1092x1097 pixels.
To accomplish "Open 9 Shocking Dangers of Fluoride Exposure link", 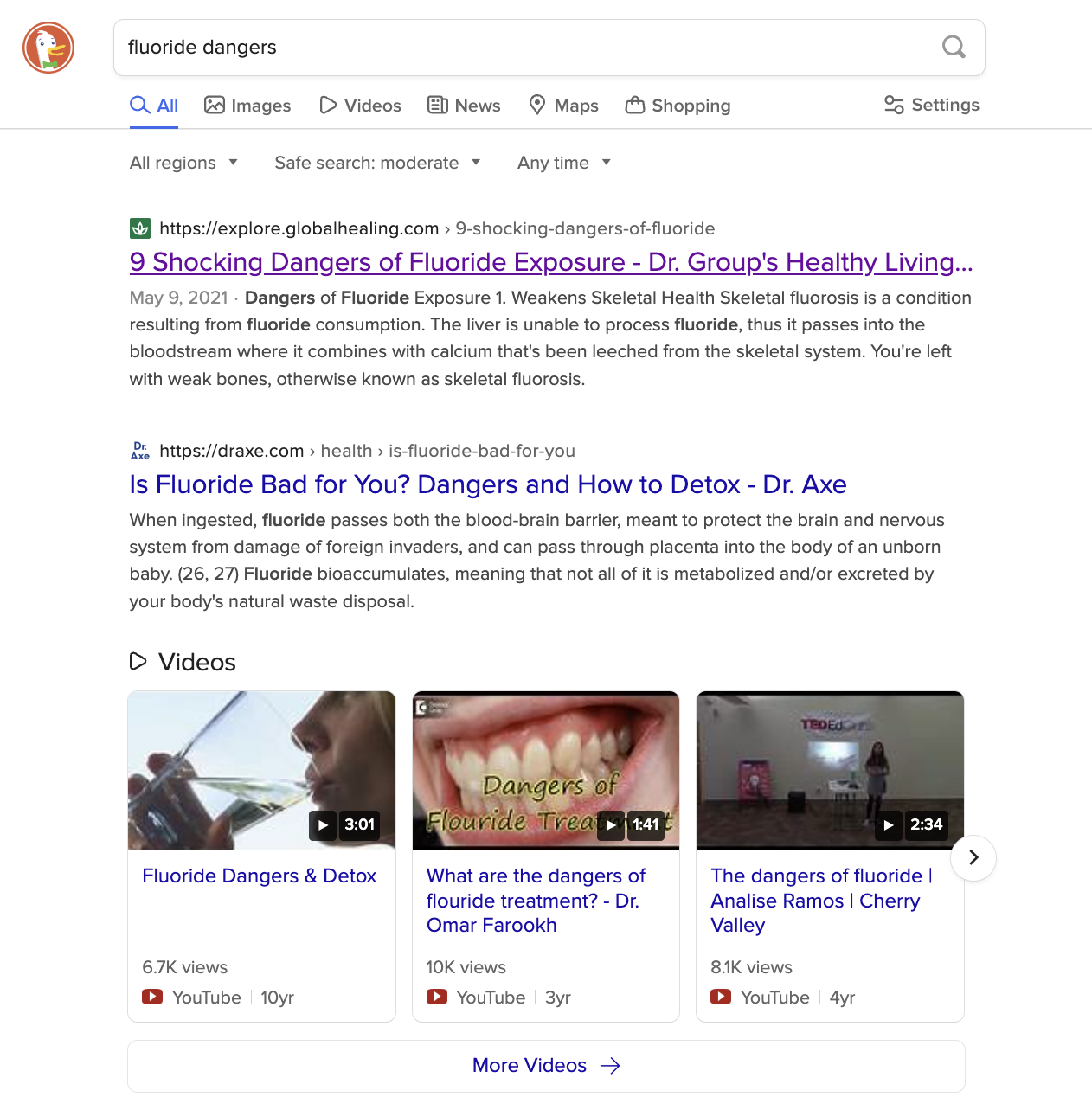I will (x=550, y=262).
